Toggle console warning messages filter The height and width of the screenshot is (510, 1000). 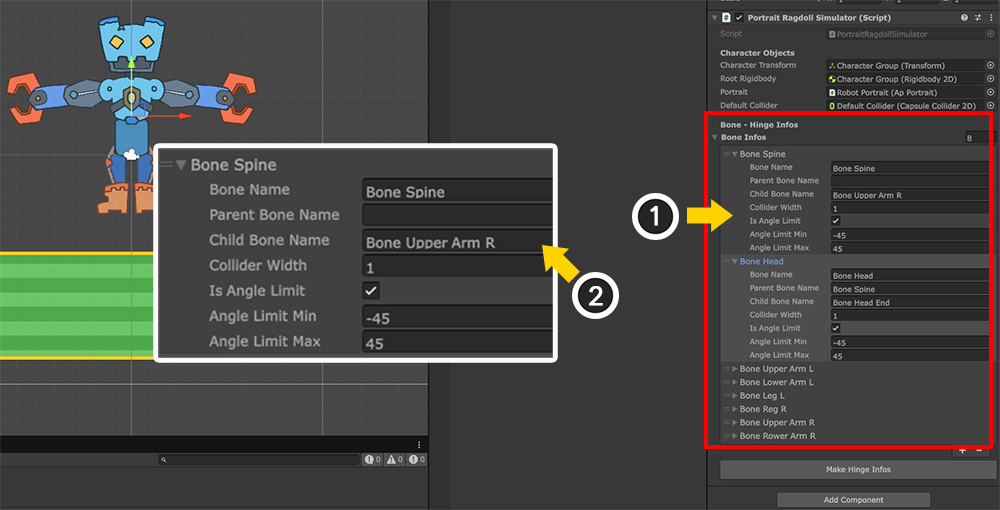click(x=395, y=460)
